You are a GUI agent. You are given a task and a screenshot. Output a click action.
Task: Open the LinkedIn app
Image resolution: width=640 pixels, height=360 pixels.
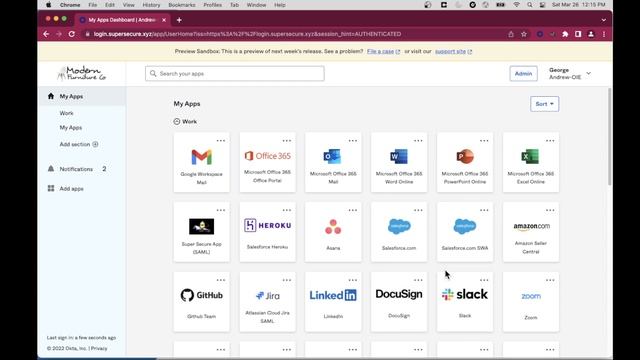333,302
